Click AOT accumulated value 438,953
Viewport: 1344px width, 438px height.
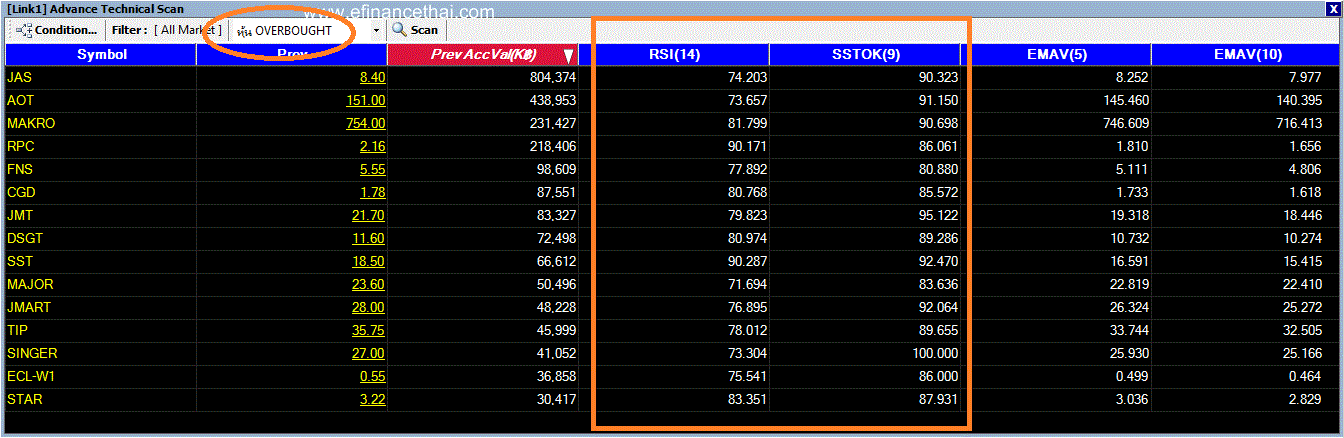point(553,100)
